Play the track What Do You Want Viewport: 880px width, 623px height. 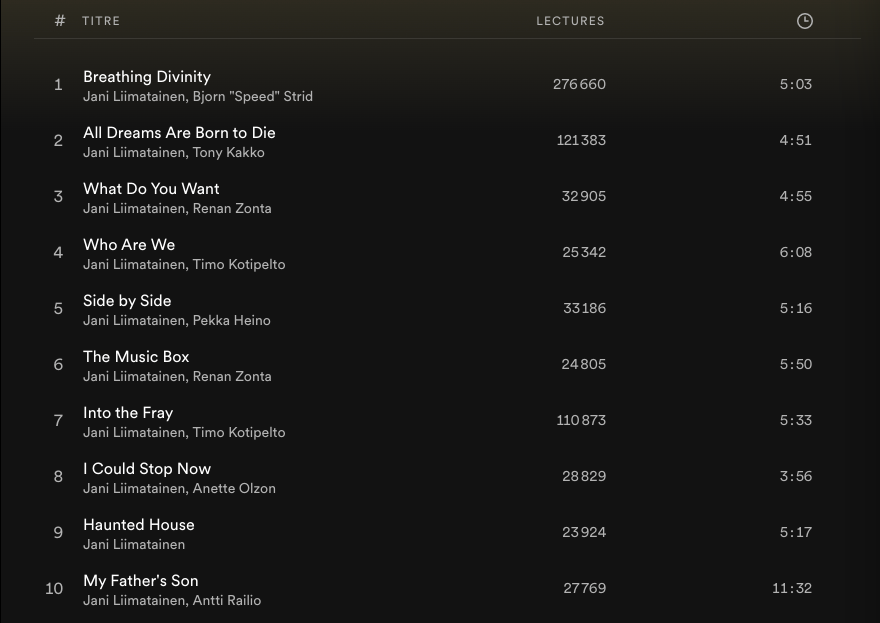tap(151, 189)
